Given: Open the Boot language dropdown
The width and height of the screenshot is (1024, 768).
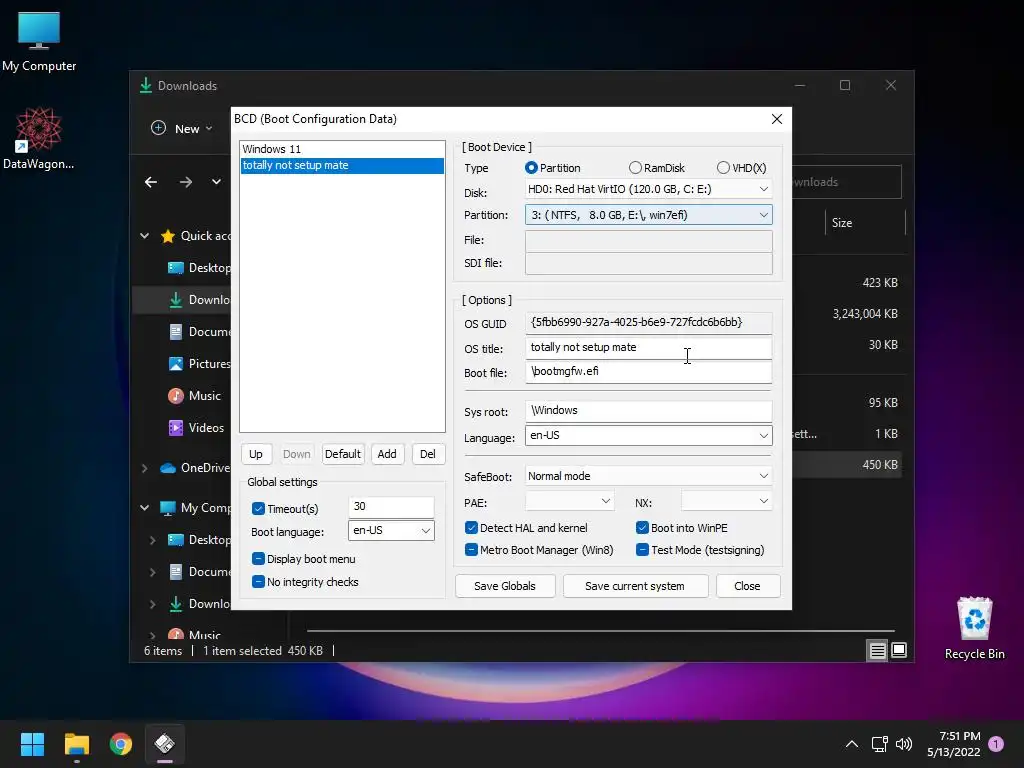Looking at the screenshot, I should pos(391,530).
